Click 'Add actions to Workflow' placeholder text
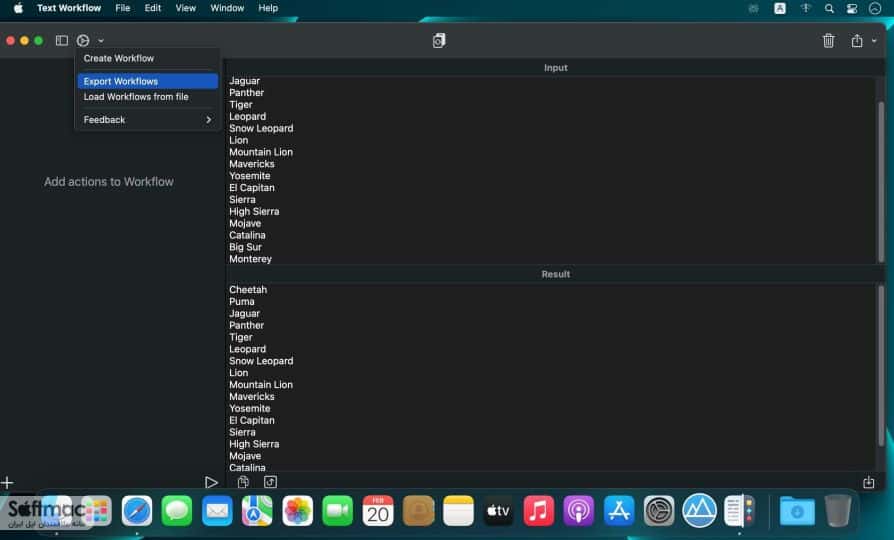The height and width of the screenshot is (540, 894). pos(109,182)
